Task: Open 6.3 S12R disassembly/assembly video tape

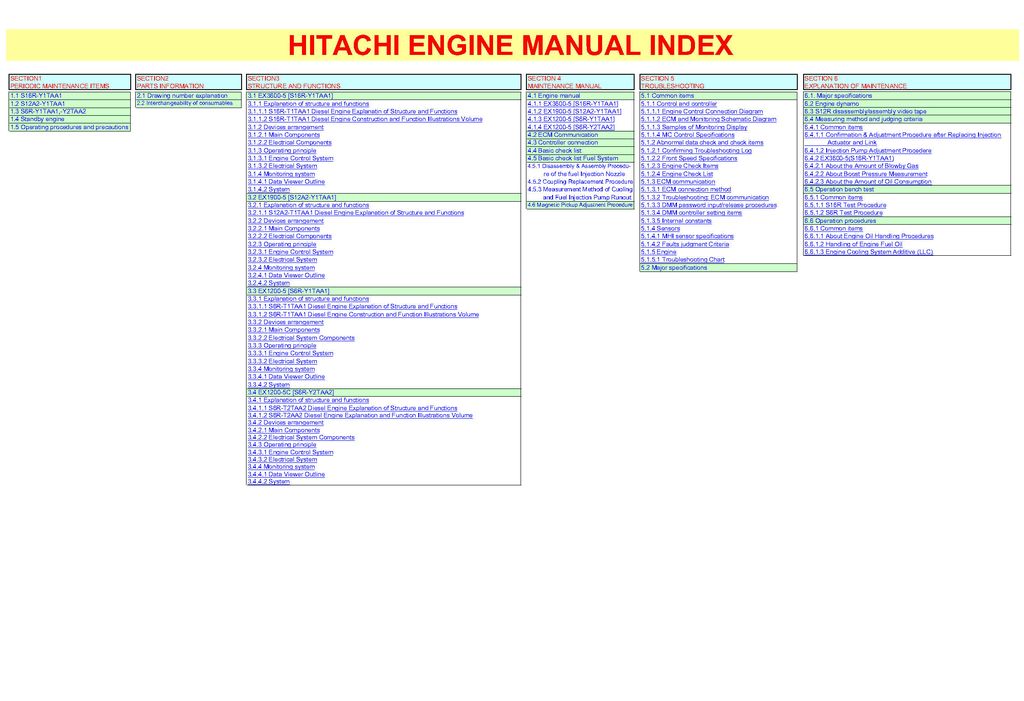Action: pos(865,111)
